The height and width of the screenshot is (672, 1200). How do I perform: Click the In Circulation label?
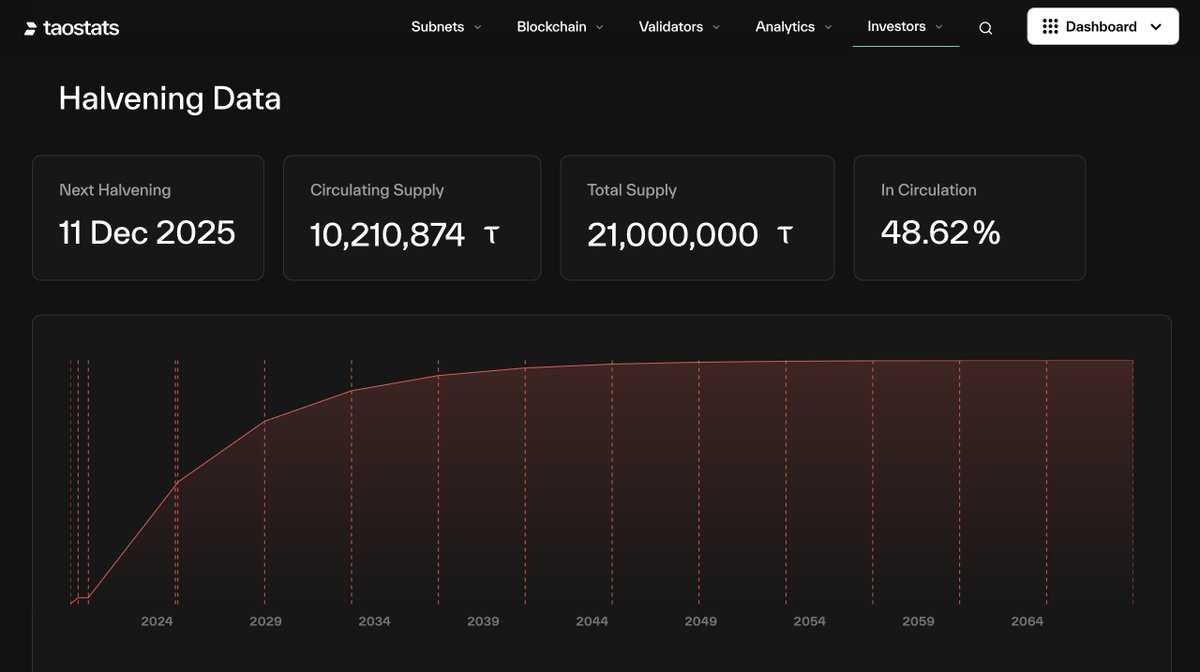929,190
